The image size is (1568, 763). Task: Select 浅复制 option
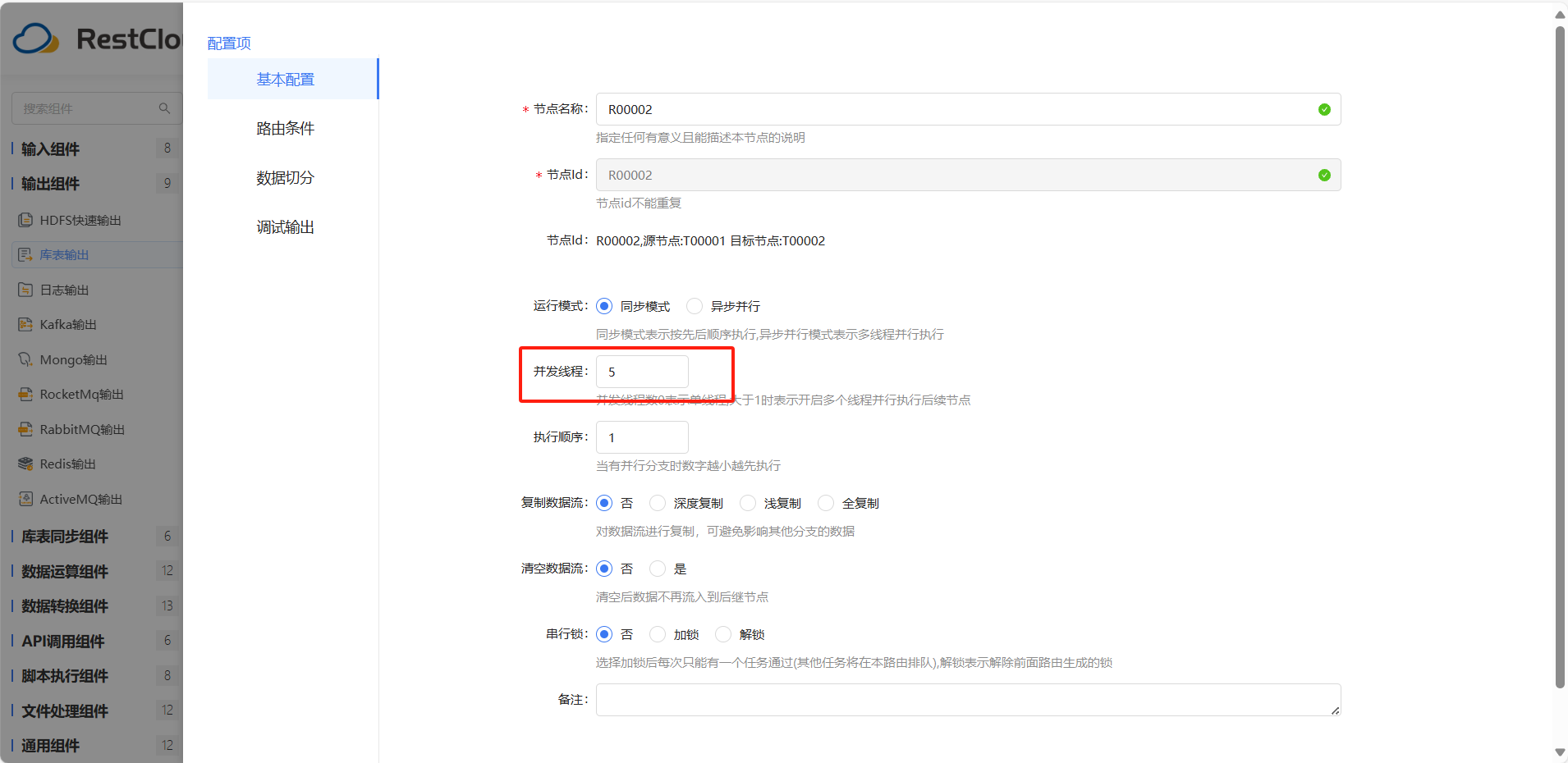(x=748, y=503)
